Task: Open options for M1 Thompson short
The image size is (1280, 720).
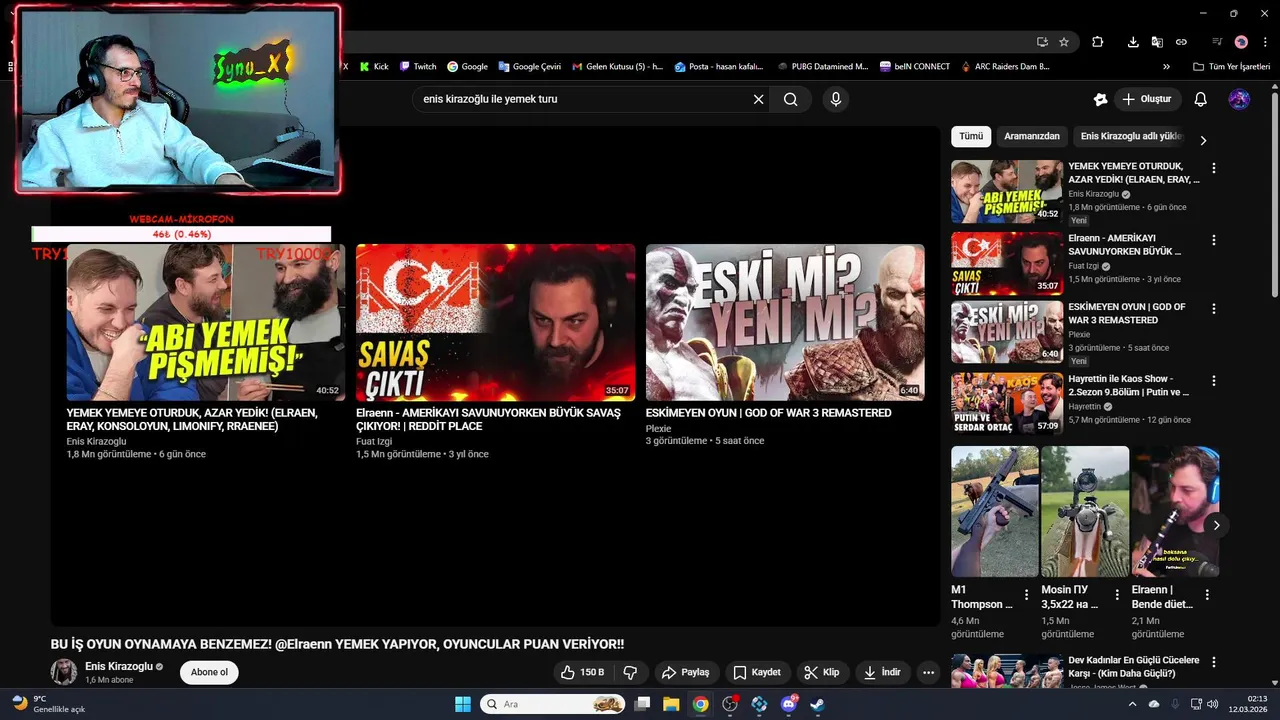Action: 1026,594
